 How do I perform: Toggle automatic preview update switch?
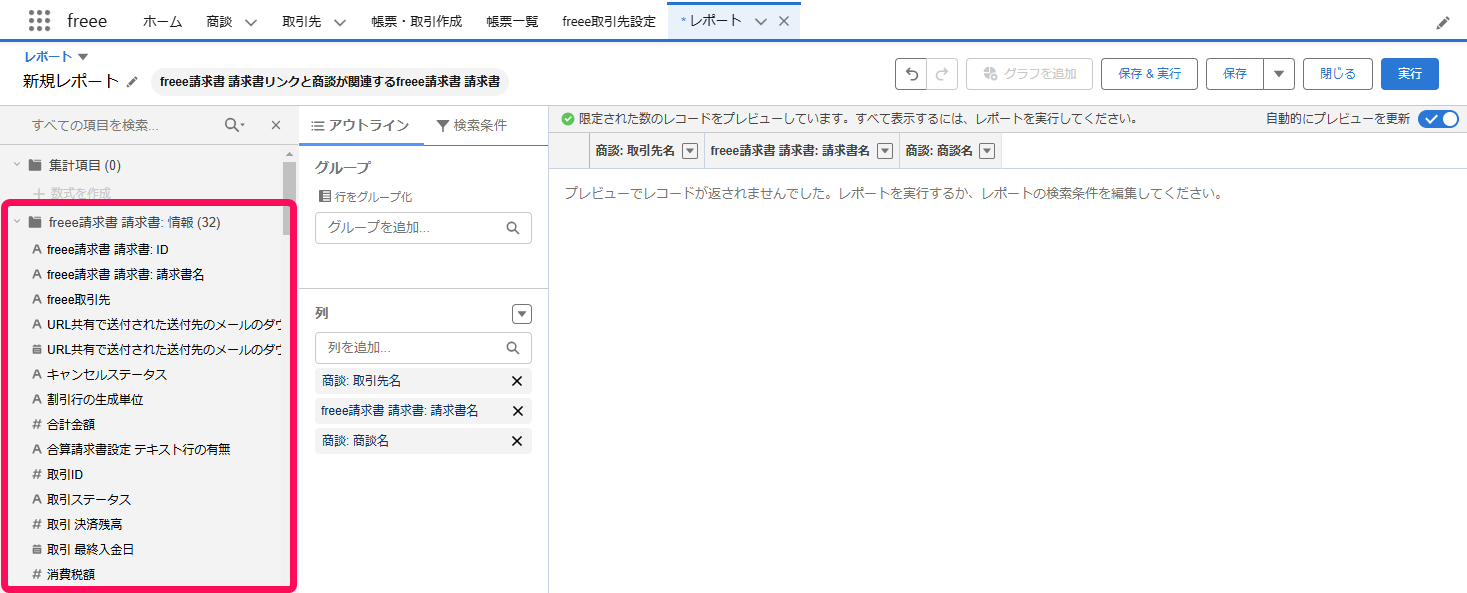click(1438, 118)
